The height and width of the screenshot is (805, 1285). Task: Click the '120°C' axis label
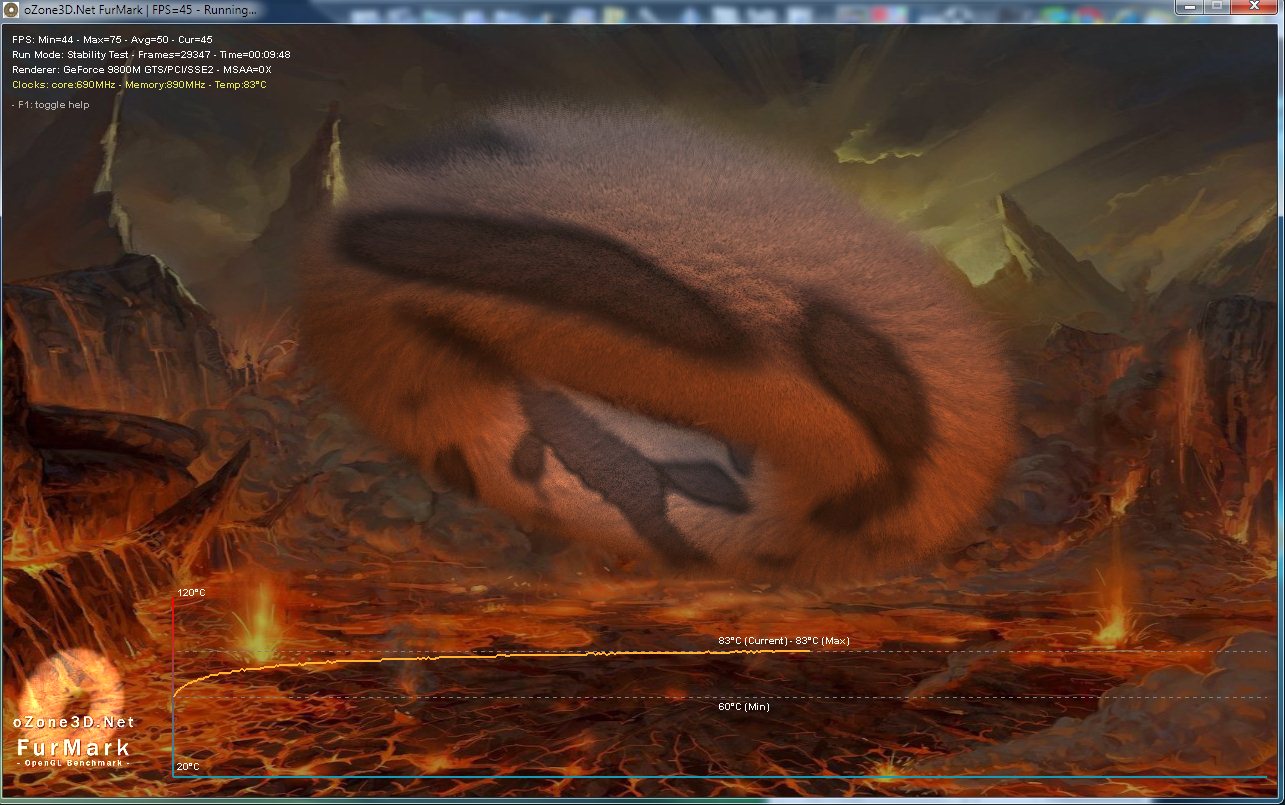[x=191, y=593]
